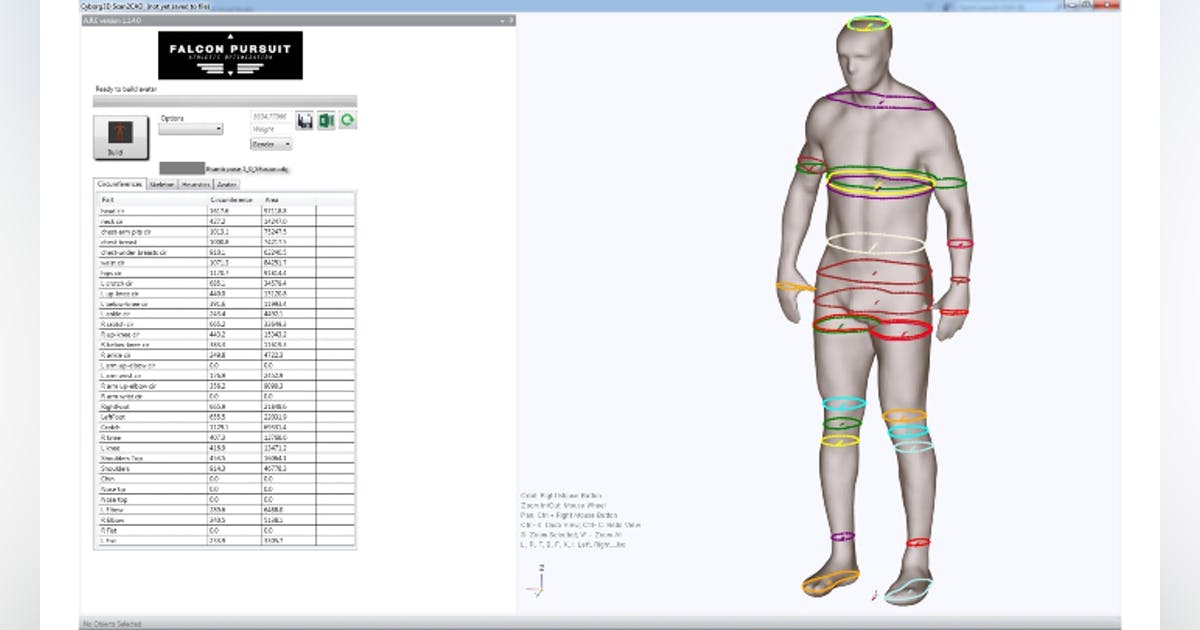Select the 'Crotch' row

(225, 427)
